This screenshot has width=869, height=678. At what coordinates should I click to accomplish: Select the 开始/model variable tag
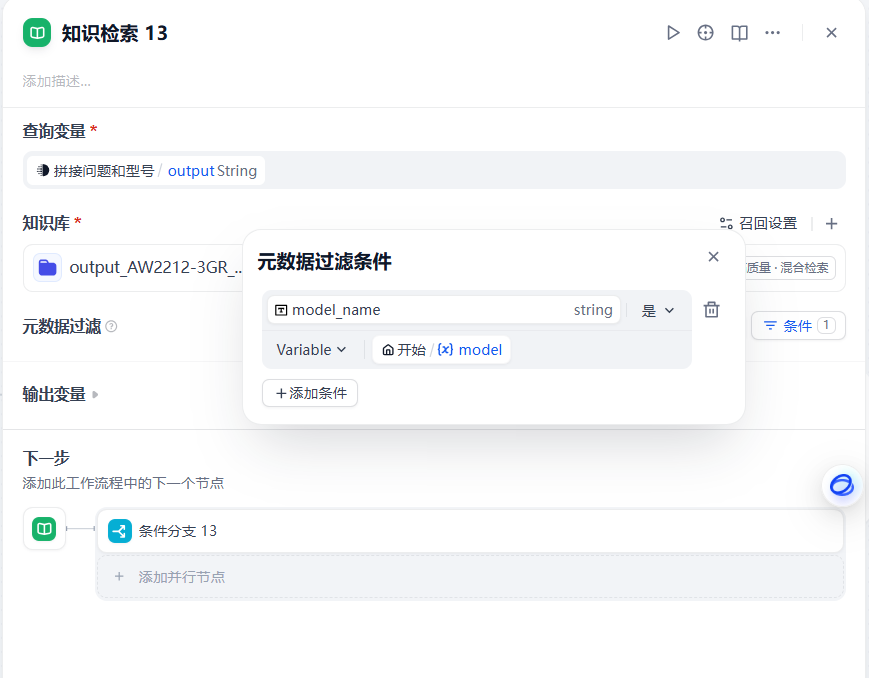coord(441,349)
